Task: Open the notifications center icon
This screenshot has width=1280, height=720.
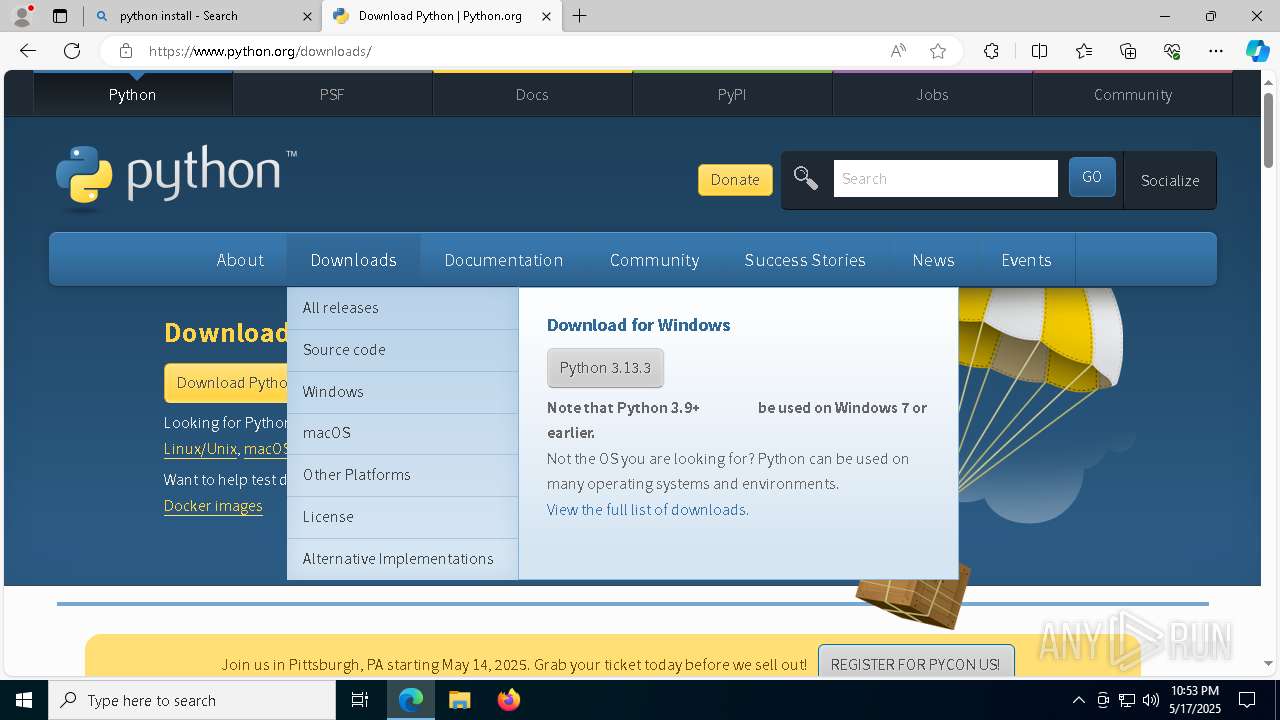Action: click(x=1247, y=700)
